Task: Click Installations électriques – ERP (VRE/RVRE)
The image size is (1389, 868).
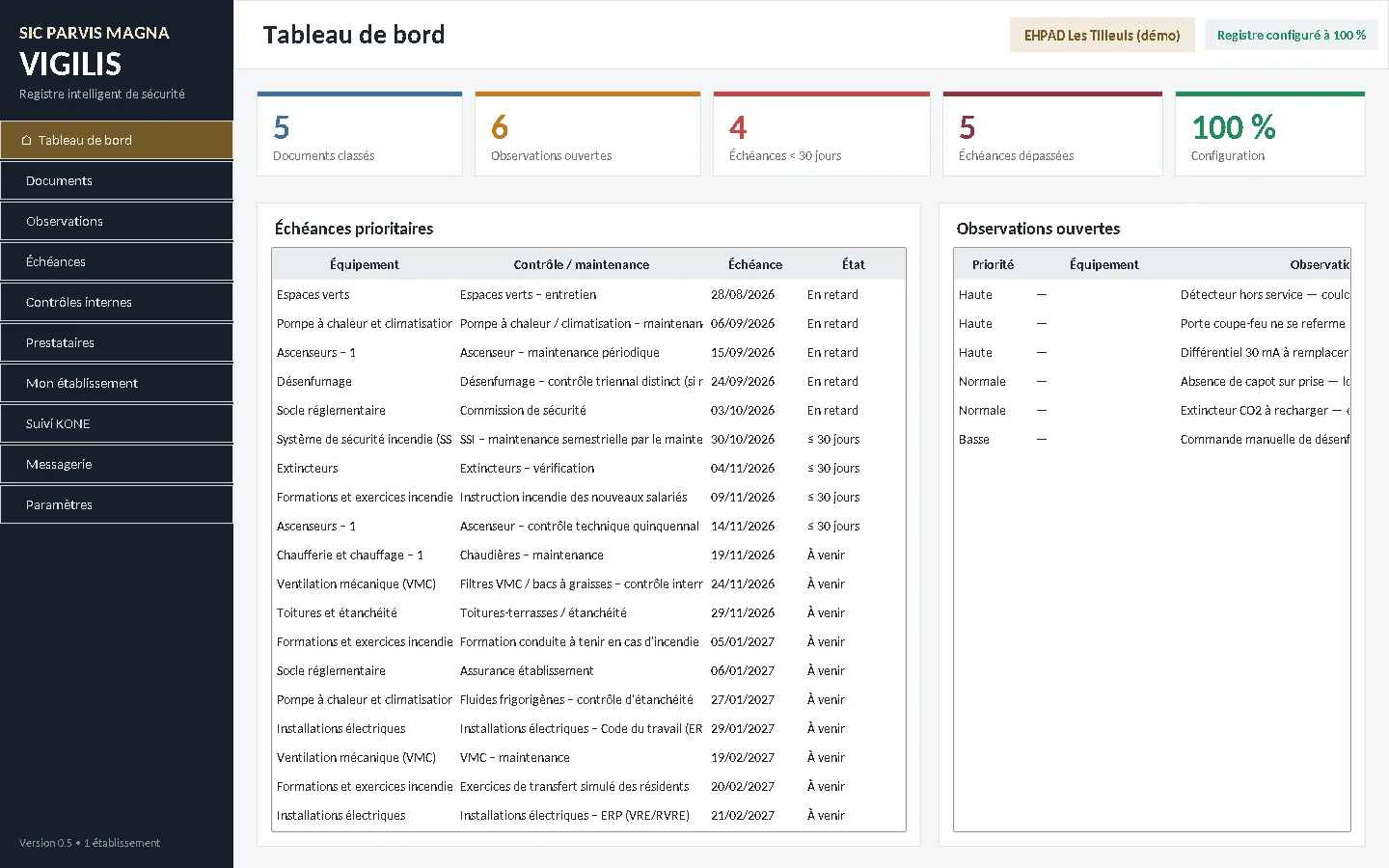Action: click(x=574, y=815)
